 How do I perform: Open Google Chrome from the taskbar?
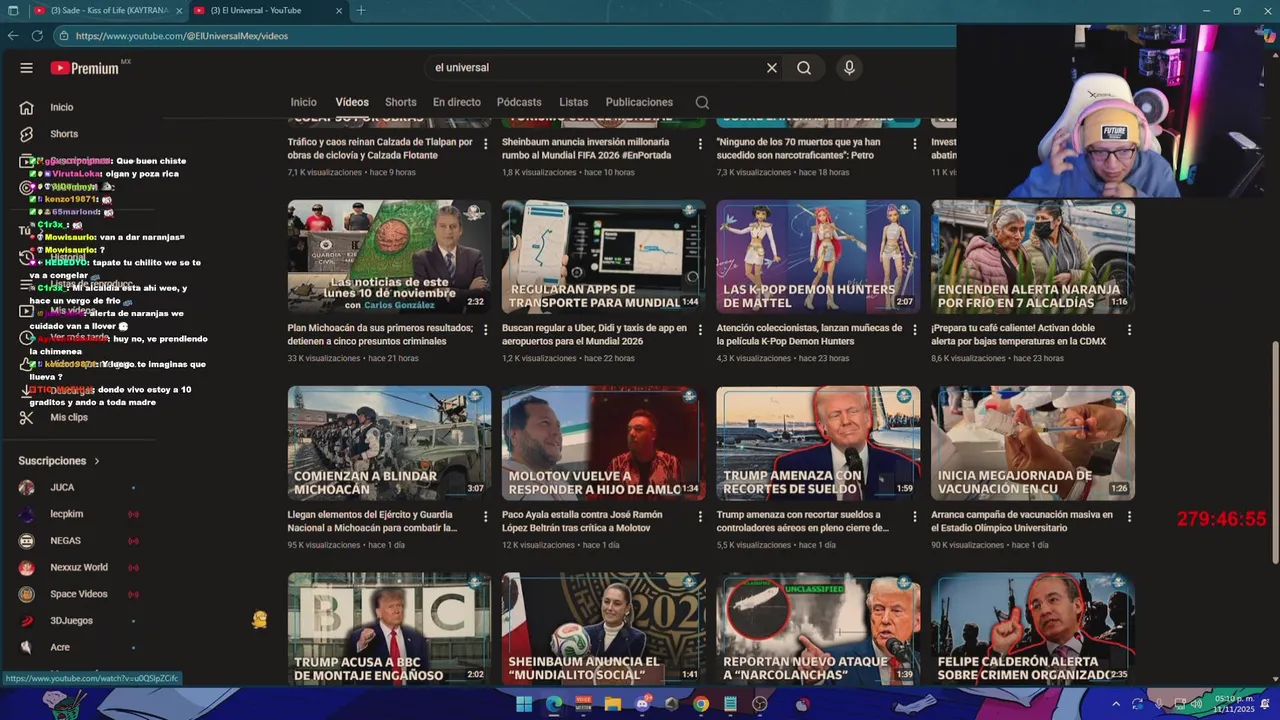701,704
